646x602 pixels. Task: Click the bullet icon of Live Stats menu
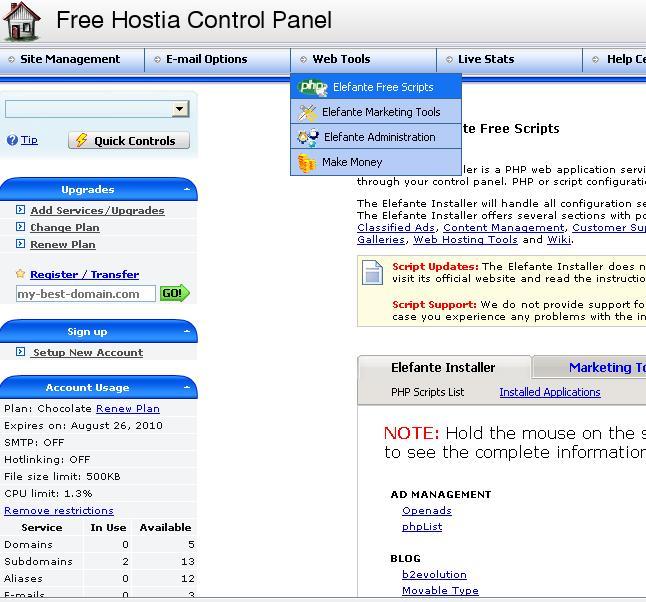click(449, 59)
